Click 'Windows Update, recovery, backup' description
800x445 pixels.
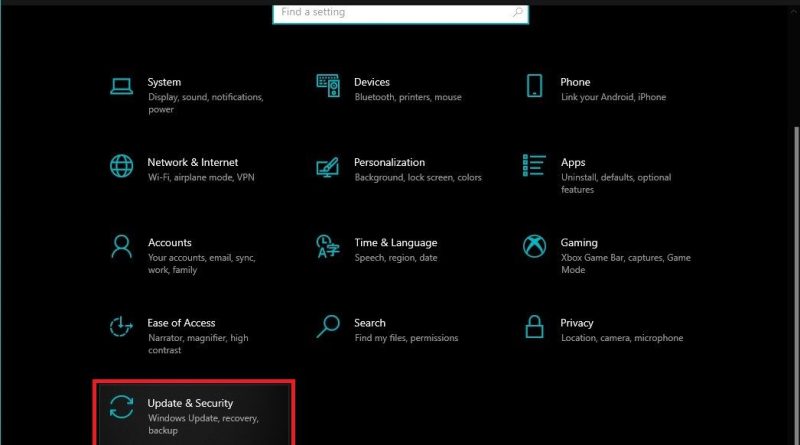coord(203,424)
